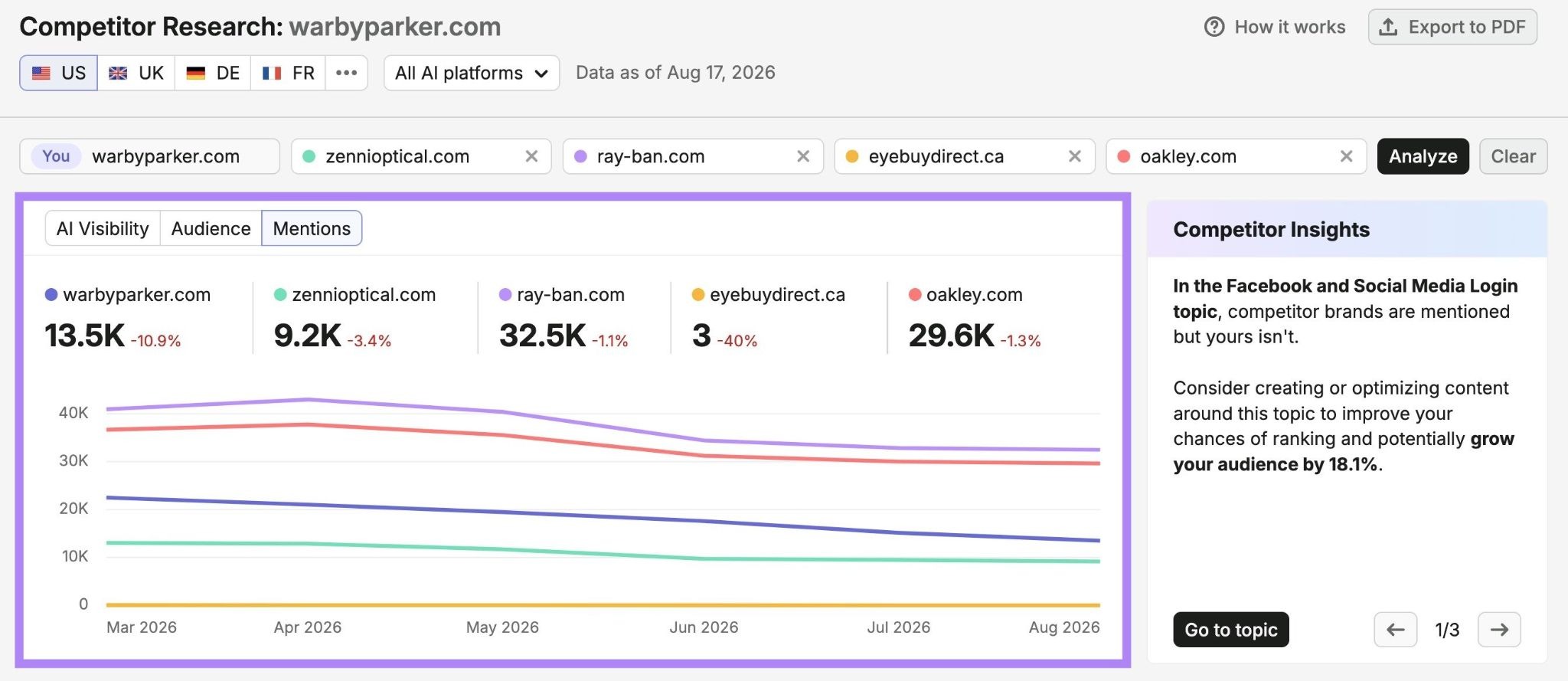Click the 13.5K mentions value
The image size is (1568, 681).
84,336
